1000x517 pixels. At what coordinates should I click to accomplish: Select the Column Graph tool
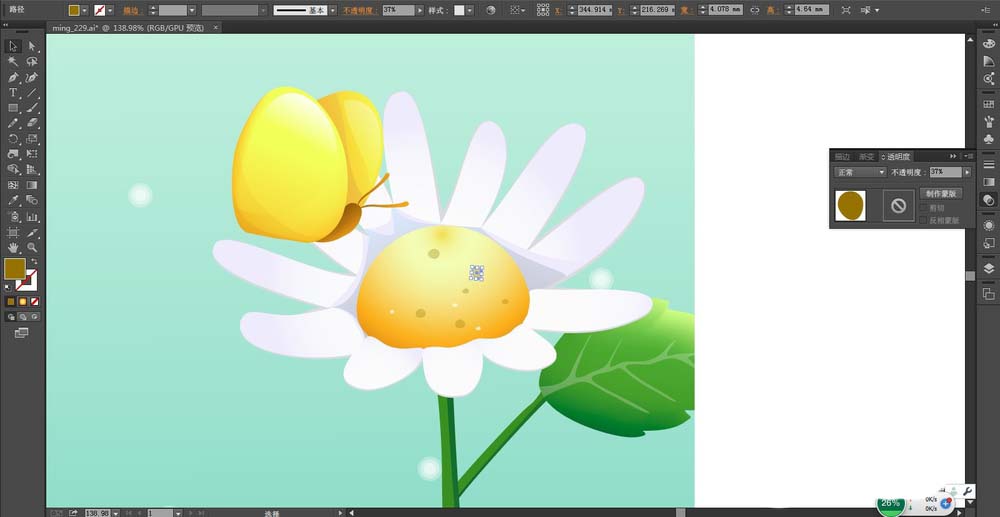pos(32,217)
